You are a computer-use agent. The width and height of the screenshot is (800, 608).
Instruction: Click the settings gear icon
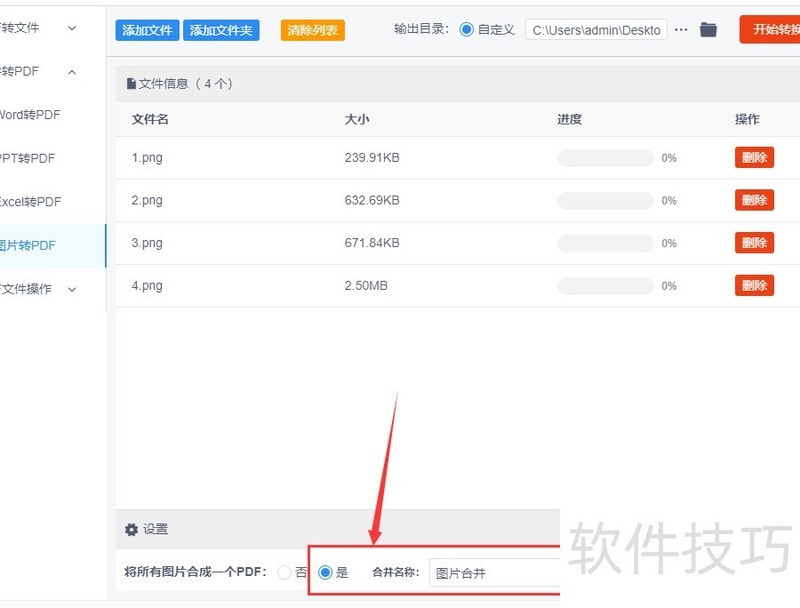pos(131,530)
